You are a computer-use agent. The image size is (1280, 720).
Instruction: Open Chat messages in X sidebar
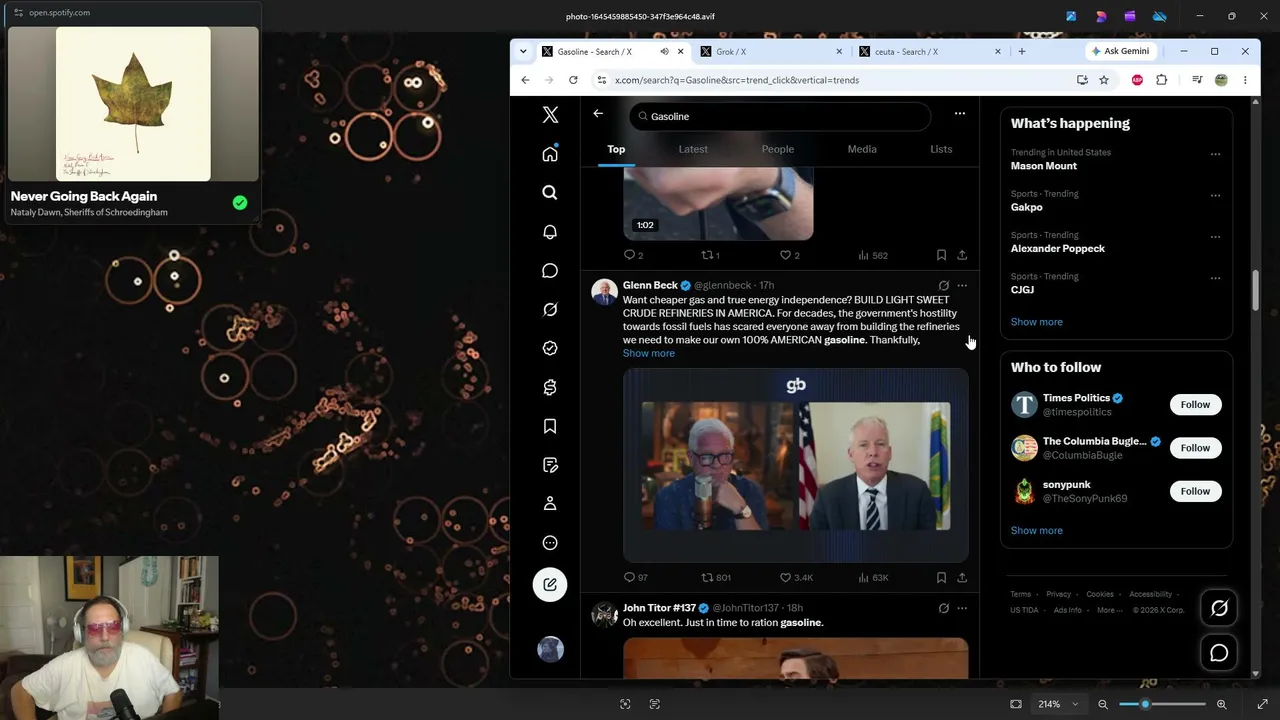click(550, 271)
